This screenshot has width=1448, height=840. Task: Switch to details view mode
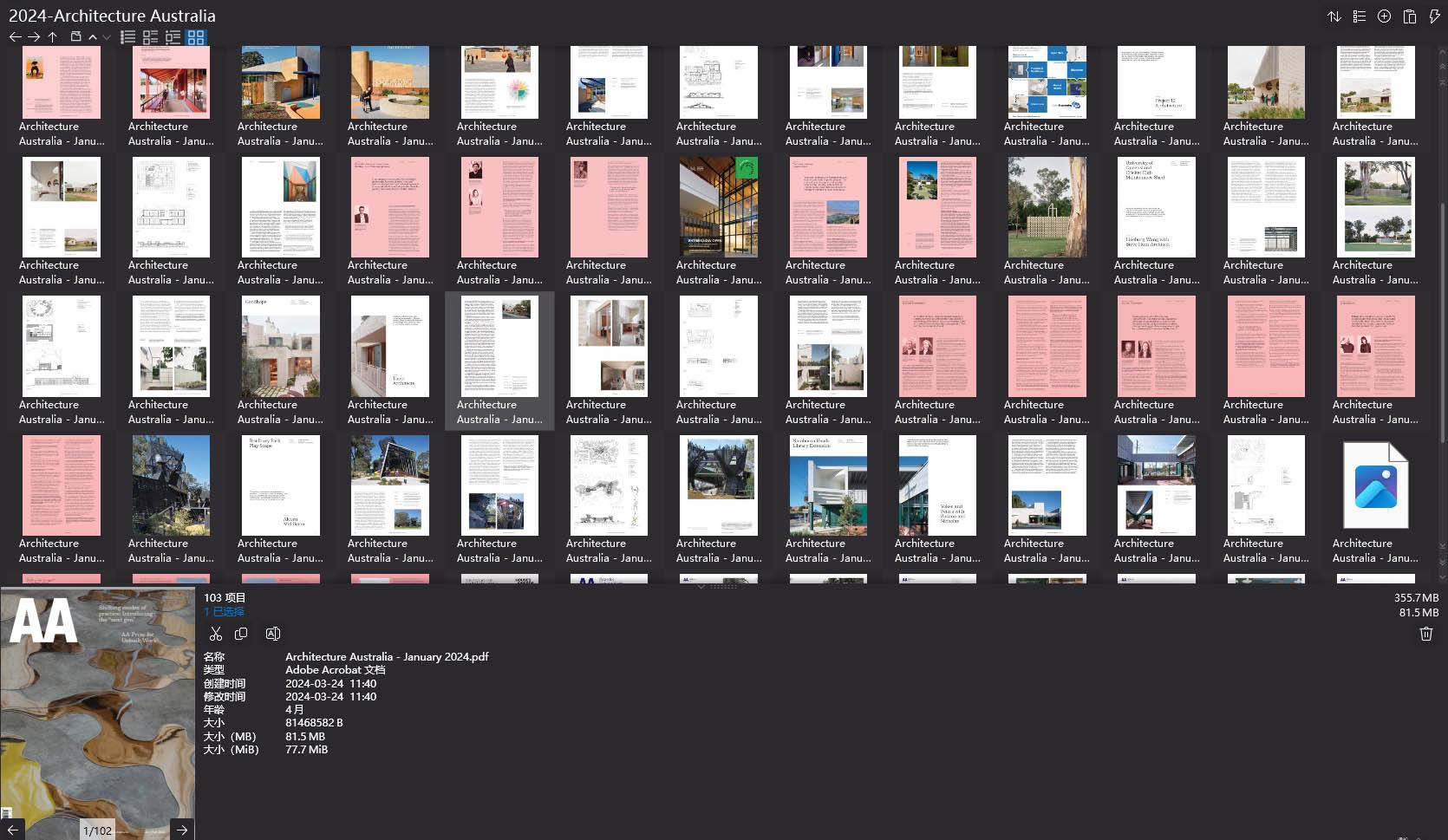tap(173, 37)
